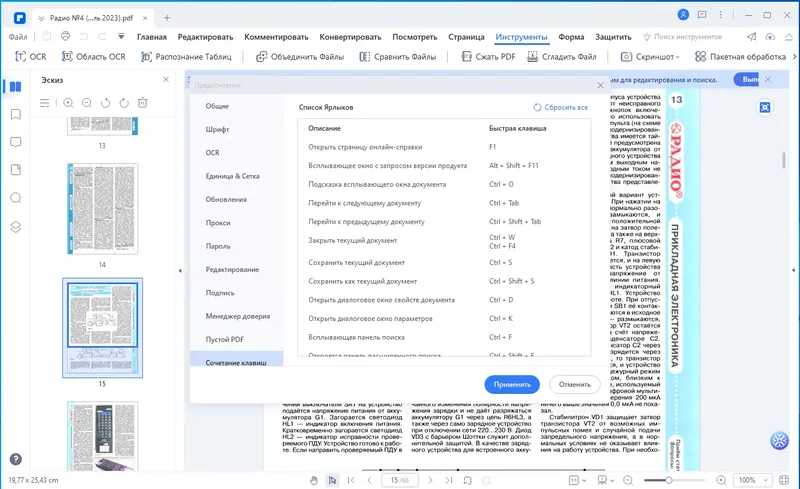Click zoom in magnifier in bottom bar
The width and height of the screenshot is (800, 489).
pos(721,480)
